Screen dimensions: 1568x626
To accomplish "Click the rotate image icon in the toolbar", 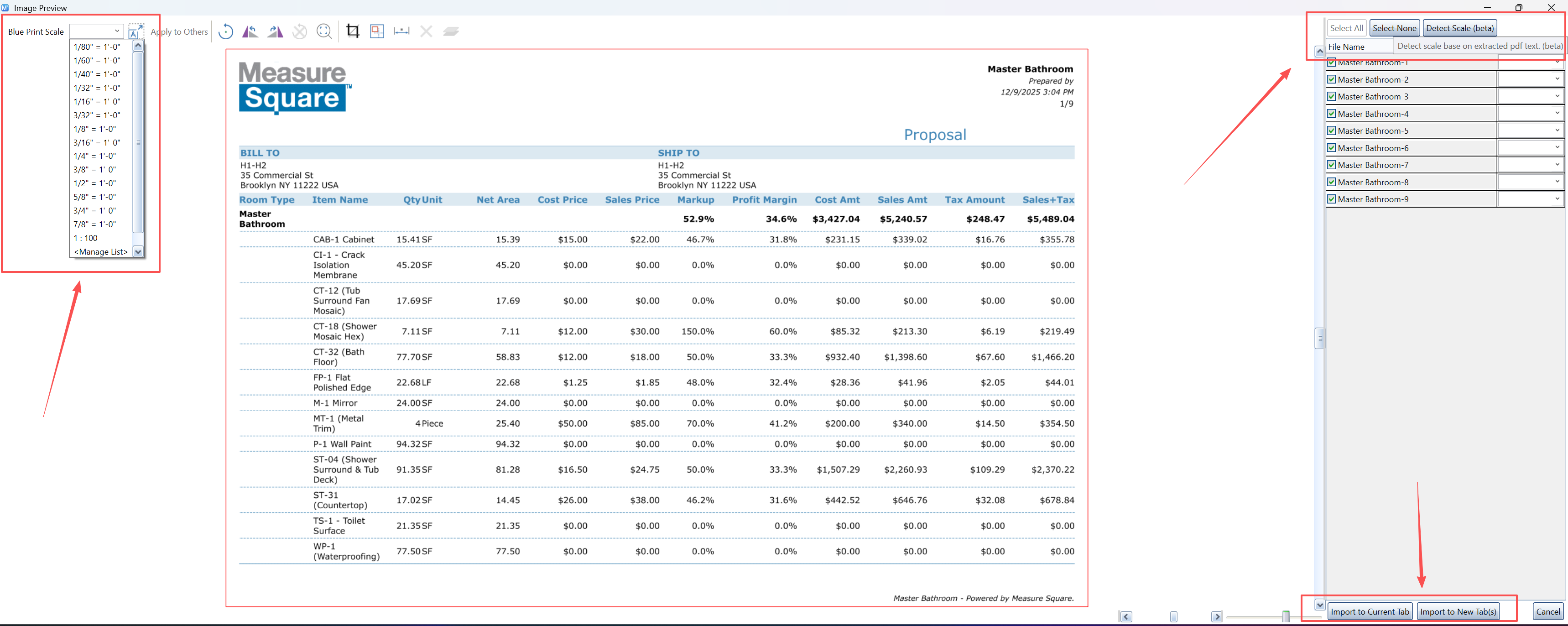I will coord(225,31).
